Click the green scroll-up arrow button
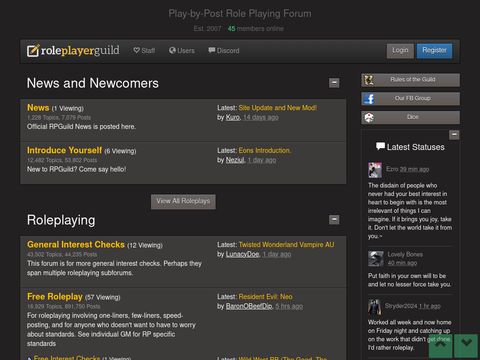 440,346
